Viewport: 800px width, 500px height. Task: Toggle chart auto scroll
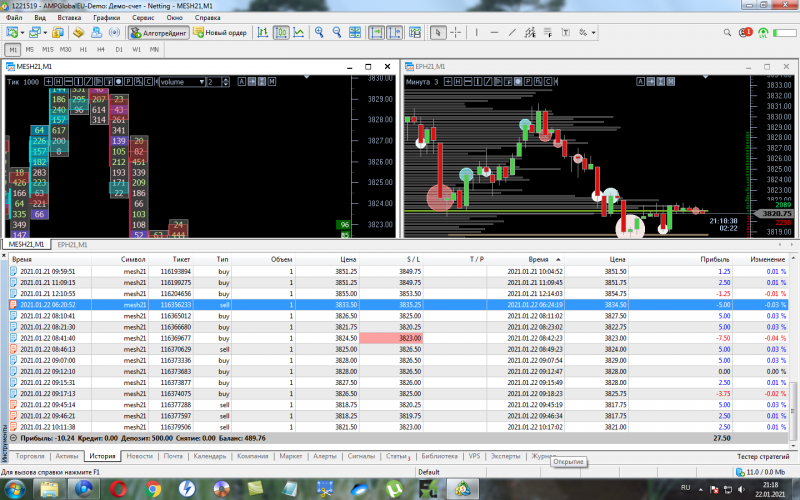376,33
